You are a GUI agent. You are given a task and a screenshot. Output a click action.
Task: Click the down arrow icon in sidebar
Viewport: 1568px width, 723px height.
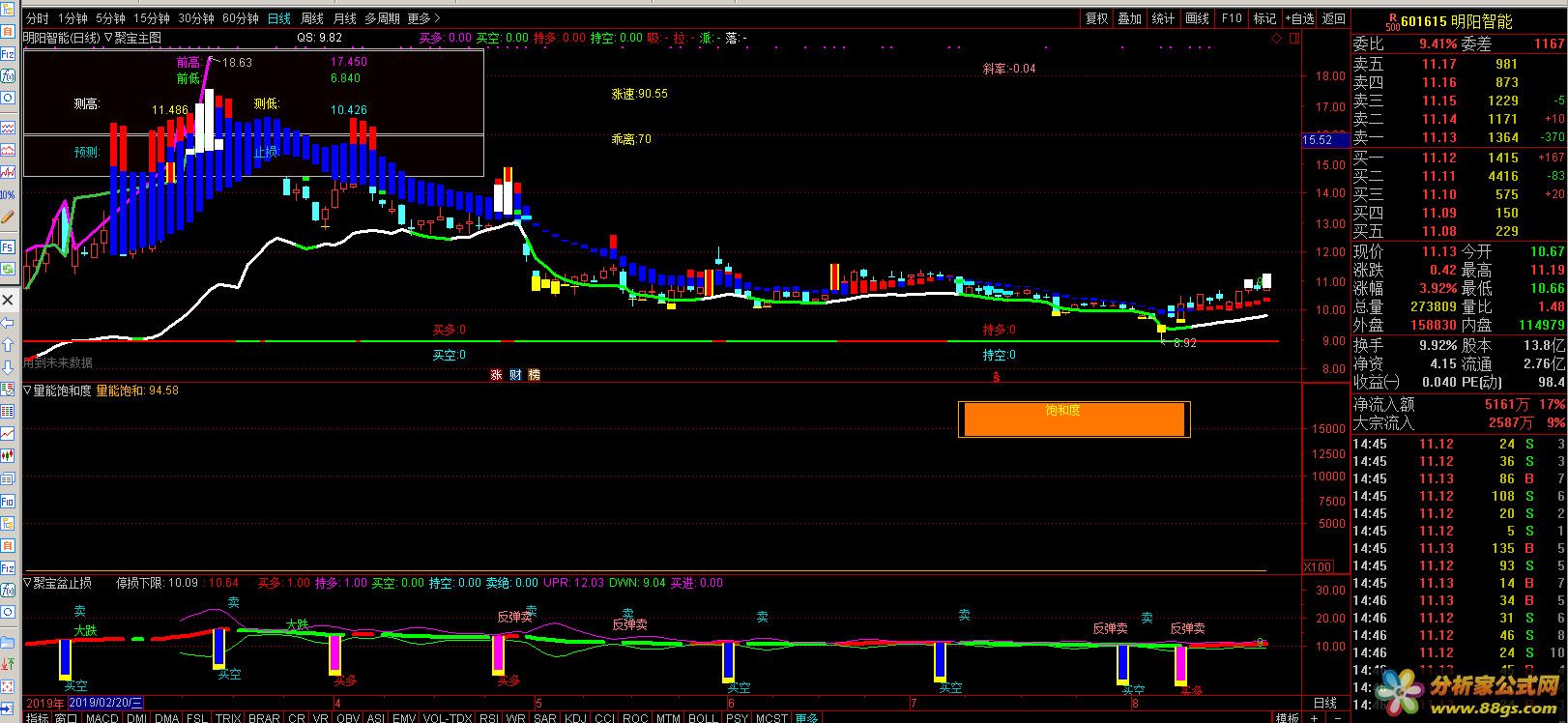click(x=8, y=368)
